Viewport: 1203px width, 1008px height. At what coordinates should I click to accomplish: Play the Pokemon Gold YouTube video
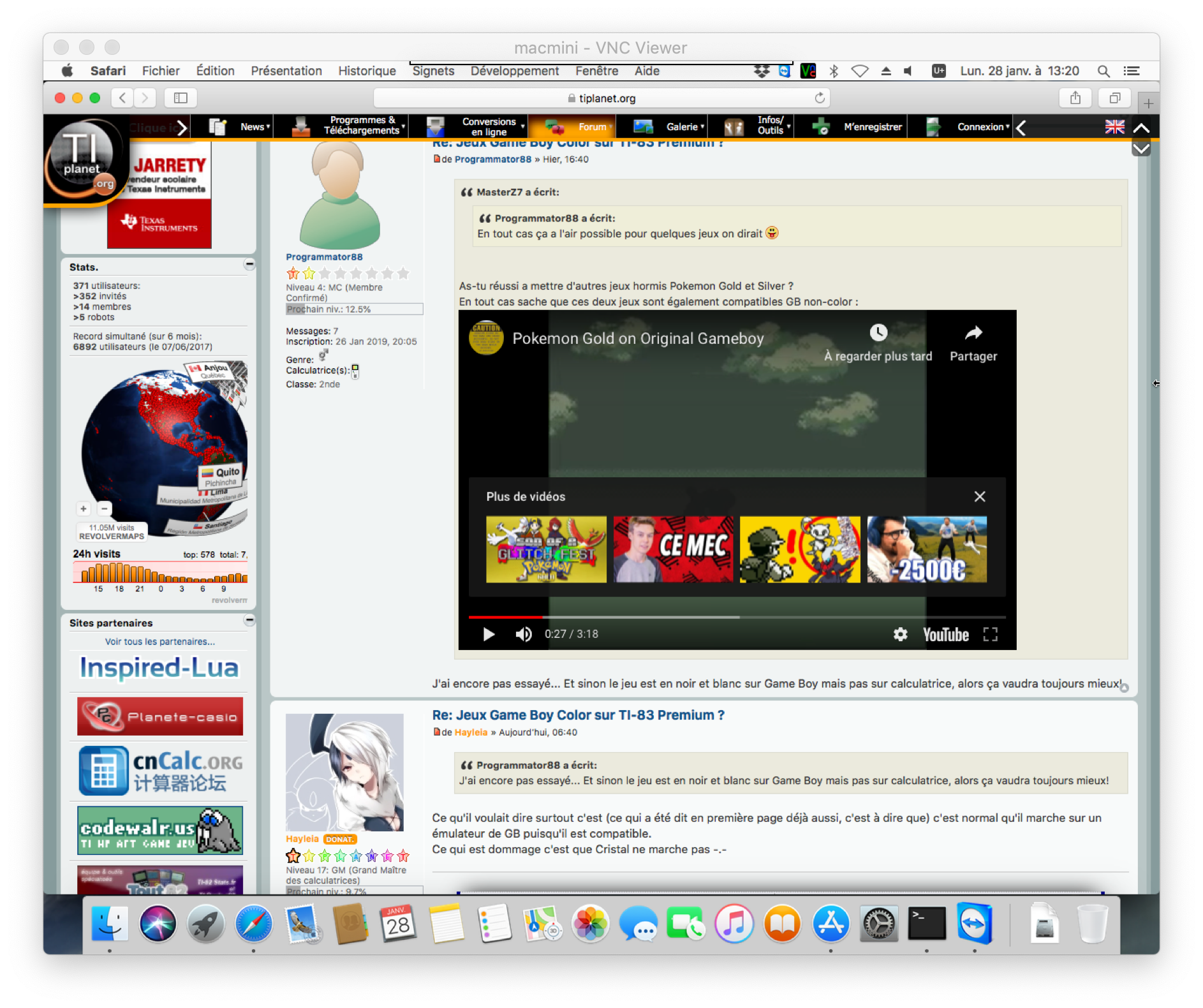(x=489, y=634)
